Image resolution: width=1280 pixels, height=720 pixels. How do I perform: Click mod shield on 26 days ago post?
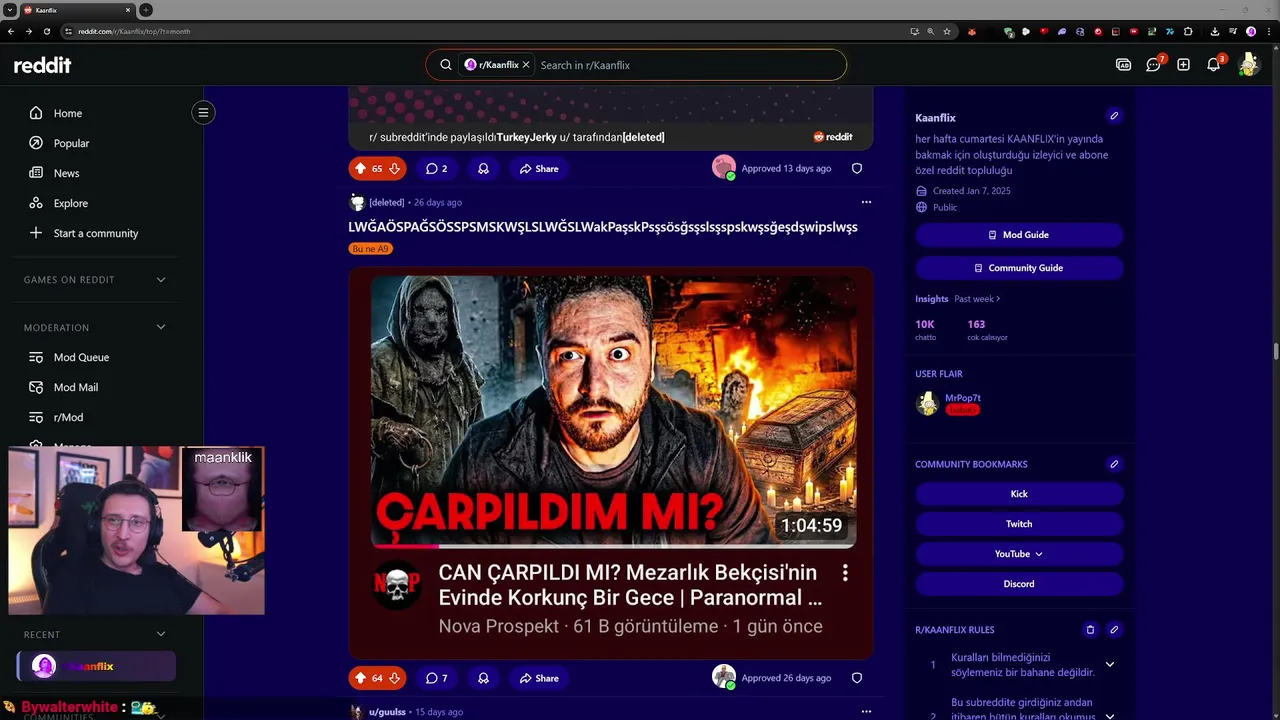coord(857,678)
